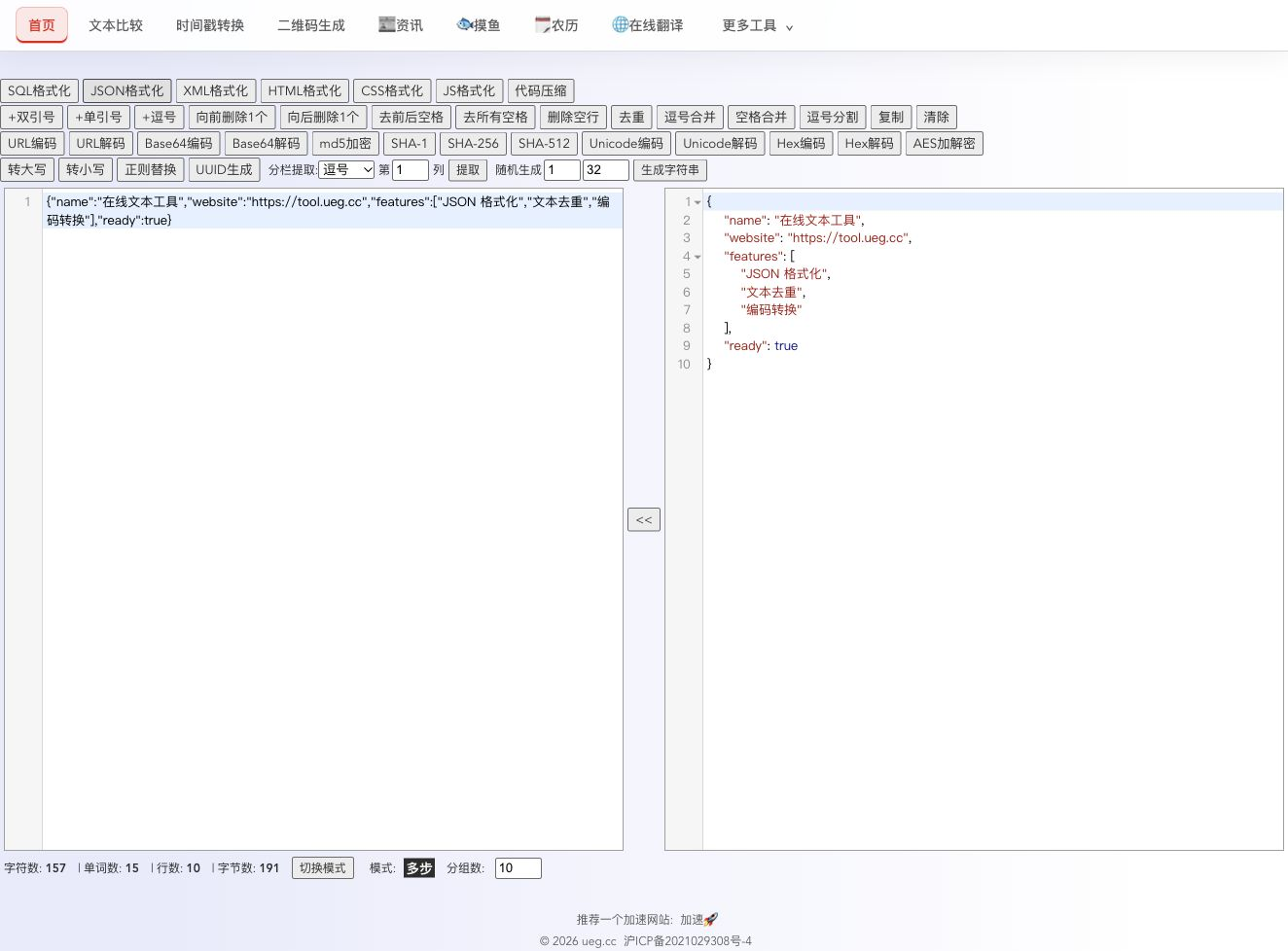Generate random string with 生成字符串

tap(670, 169)
